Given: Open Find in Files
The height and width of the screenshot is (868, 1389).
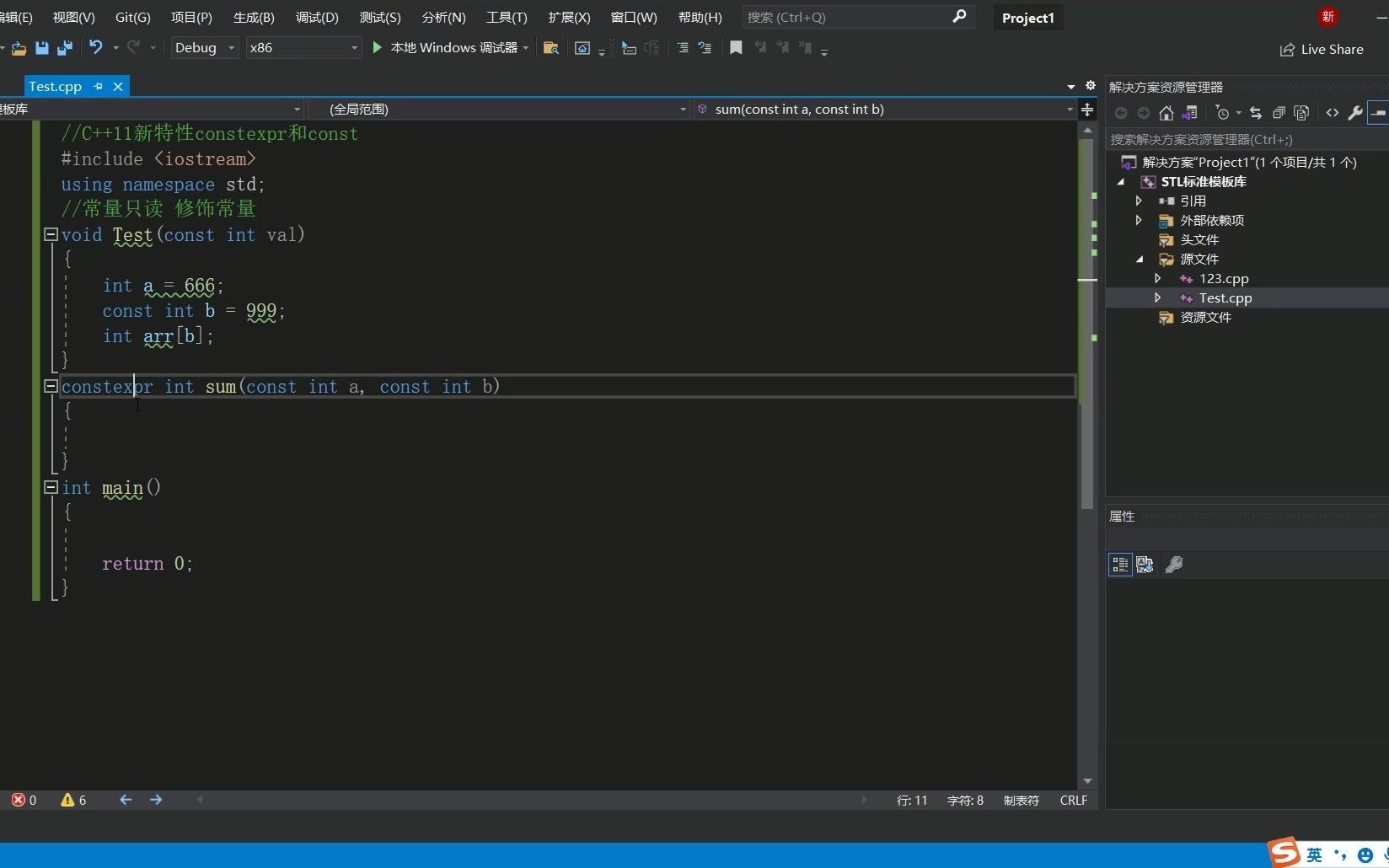Looking at the screenshot, I should (550, 48).
